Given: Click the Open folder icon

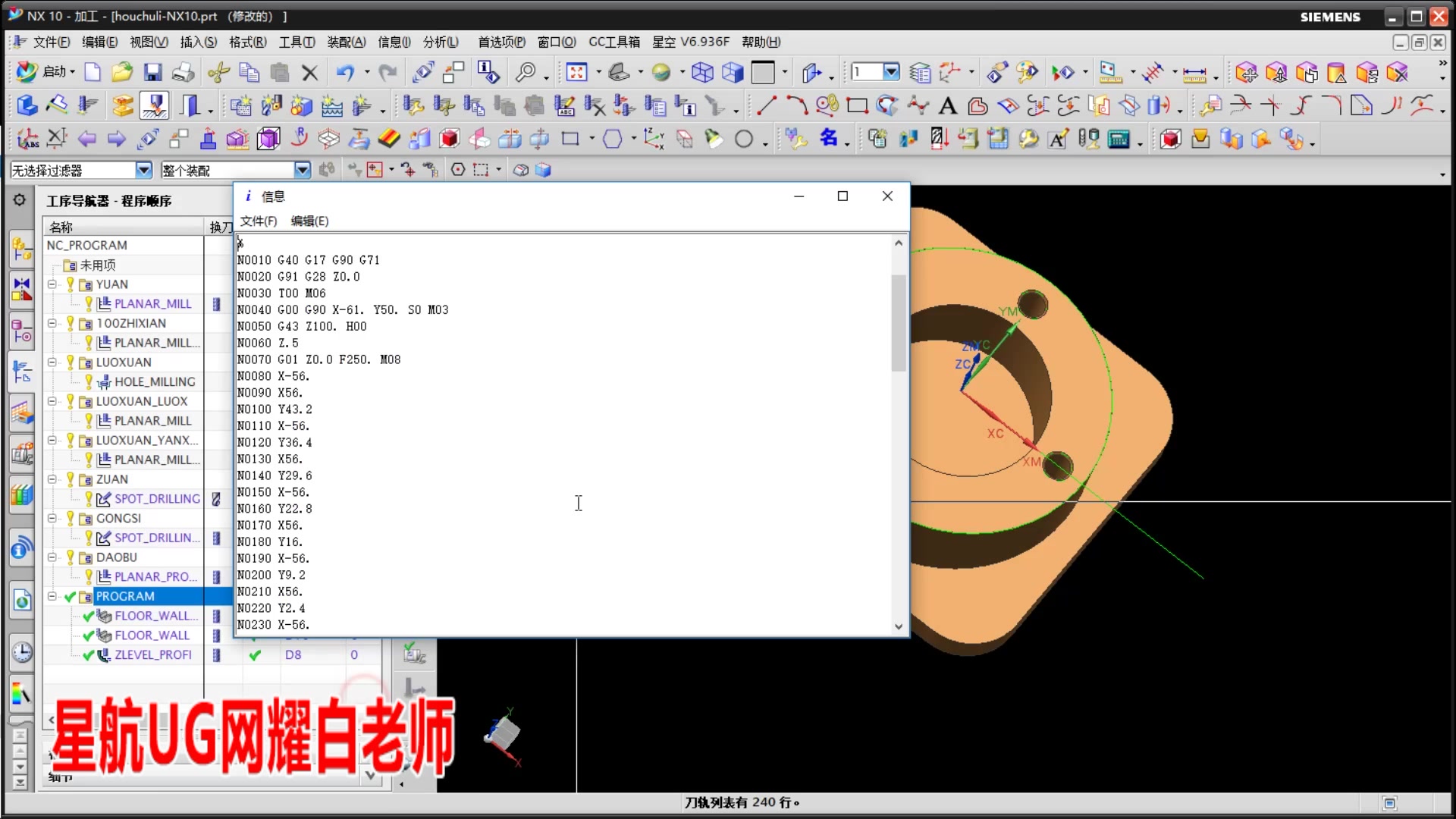Looking at the screenshot, I should point(121,72).
